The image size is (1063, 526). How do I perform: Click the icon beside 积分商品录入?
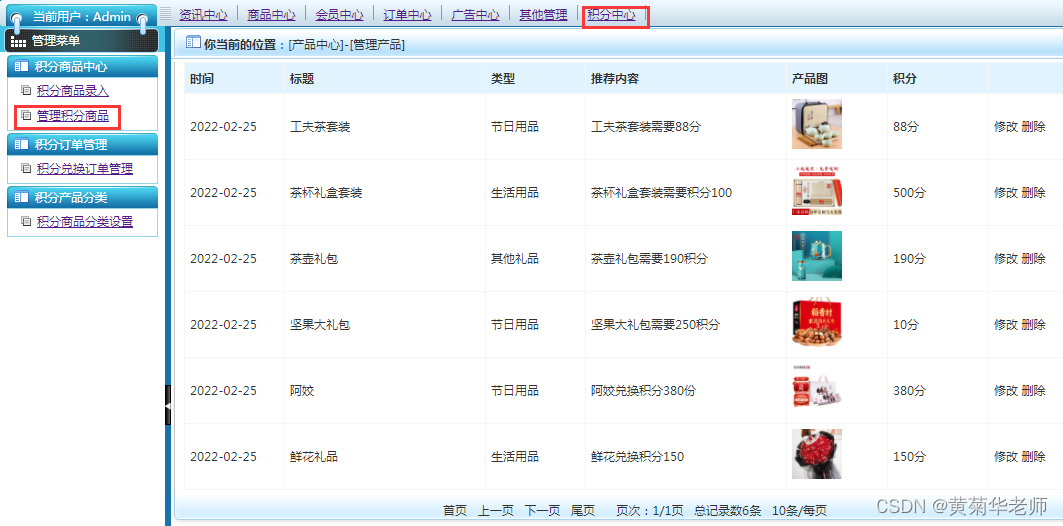click(x=26, y=90)
